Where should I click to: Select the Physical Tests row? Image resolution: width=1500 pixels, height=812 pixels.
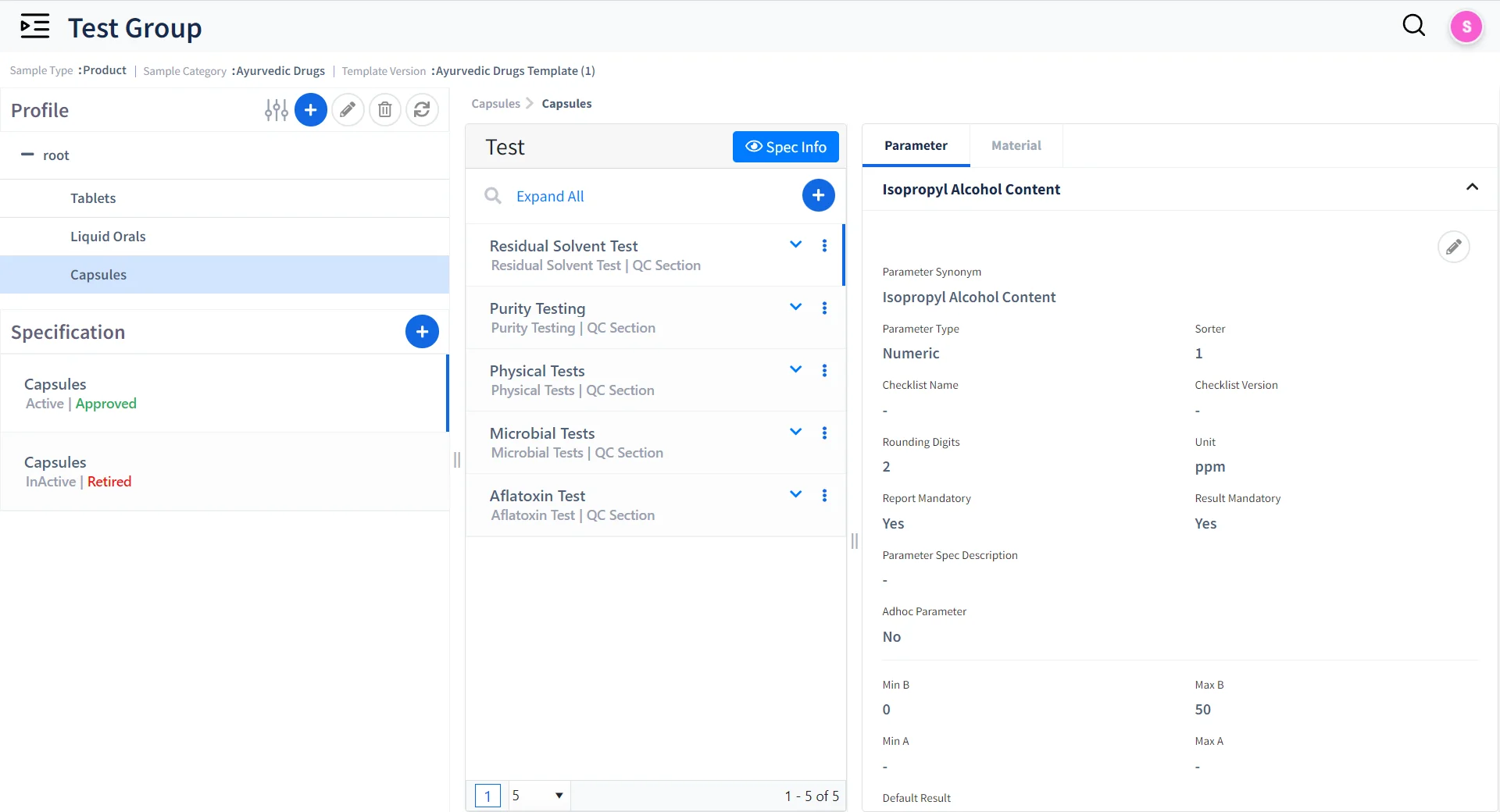pyautogui.click(x=655, y=380)
